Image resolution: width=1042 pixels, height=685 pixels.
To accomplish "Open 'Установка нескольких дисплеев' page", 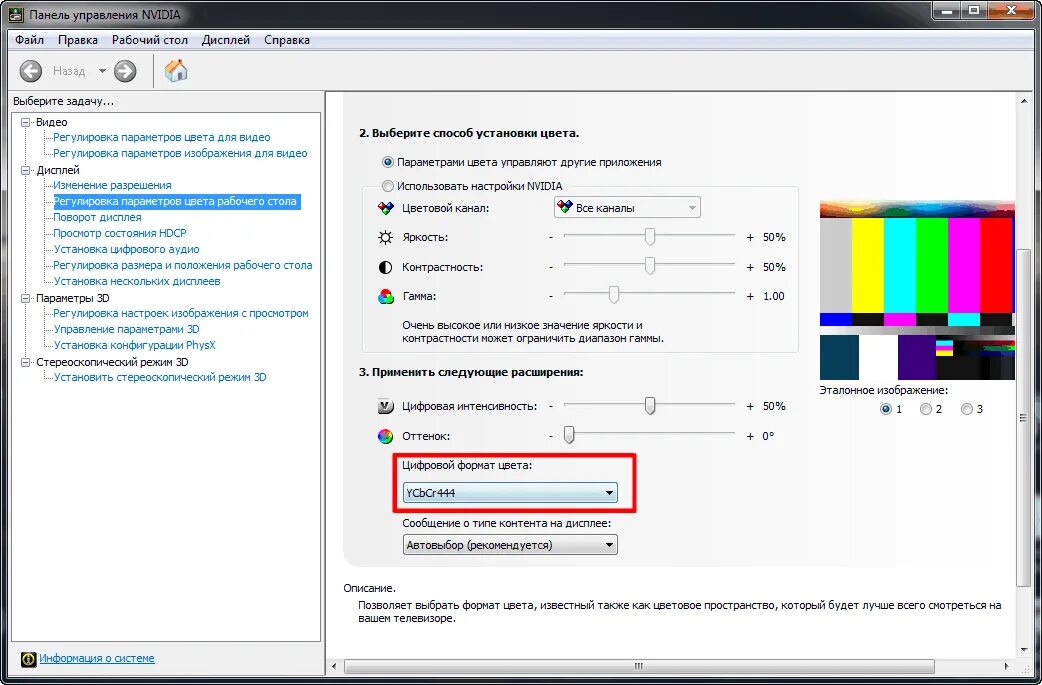I will pyautogui.click(x=137, y=281).
